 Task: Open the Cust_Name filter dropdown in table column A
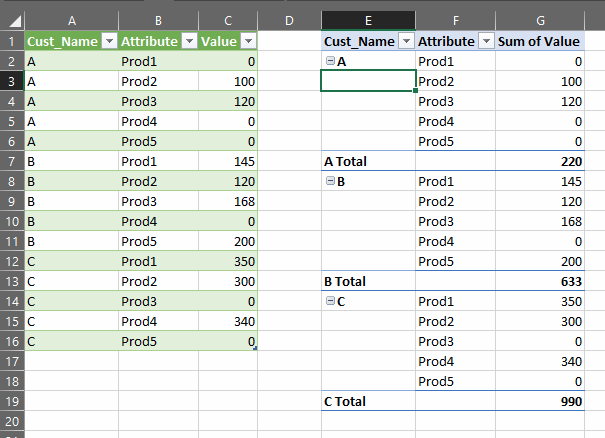point(110,41)
